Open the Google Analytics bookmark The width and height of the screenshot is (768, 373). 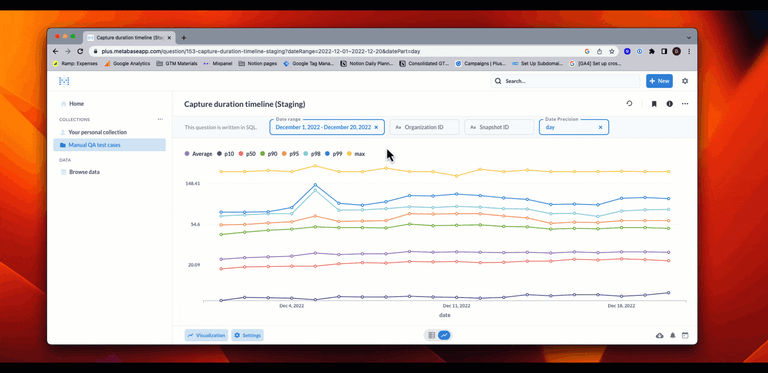[127, 64]
